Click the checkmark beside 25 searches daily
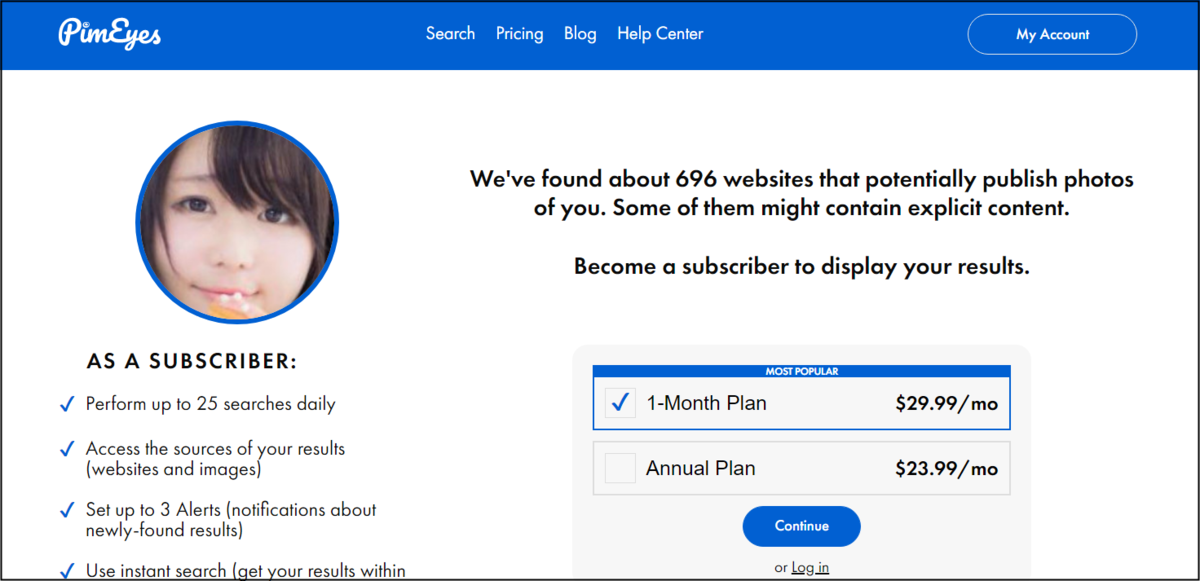Screen dimensions: 1200x581 point(67,405)
